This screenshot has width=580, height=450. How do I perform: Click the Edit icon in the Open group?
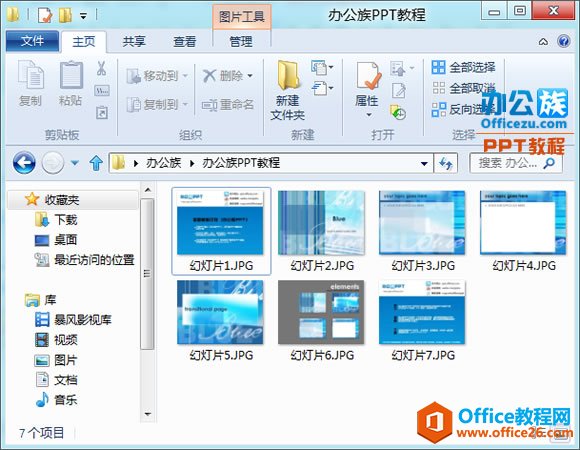coord(398,90)
